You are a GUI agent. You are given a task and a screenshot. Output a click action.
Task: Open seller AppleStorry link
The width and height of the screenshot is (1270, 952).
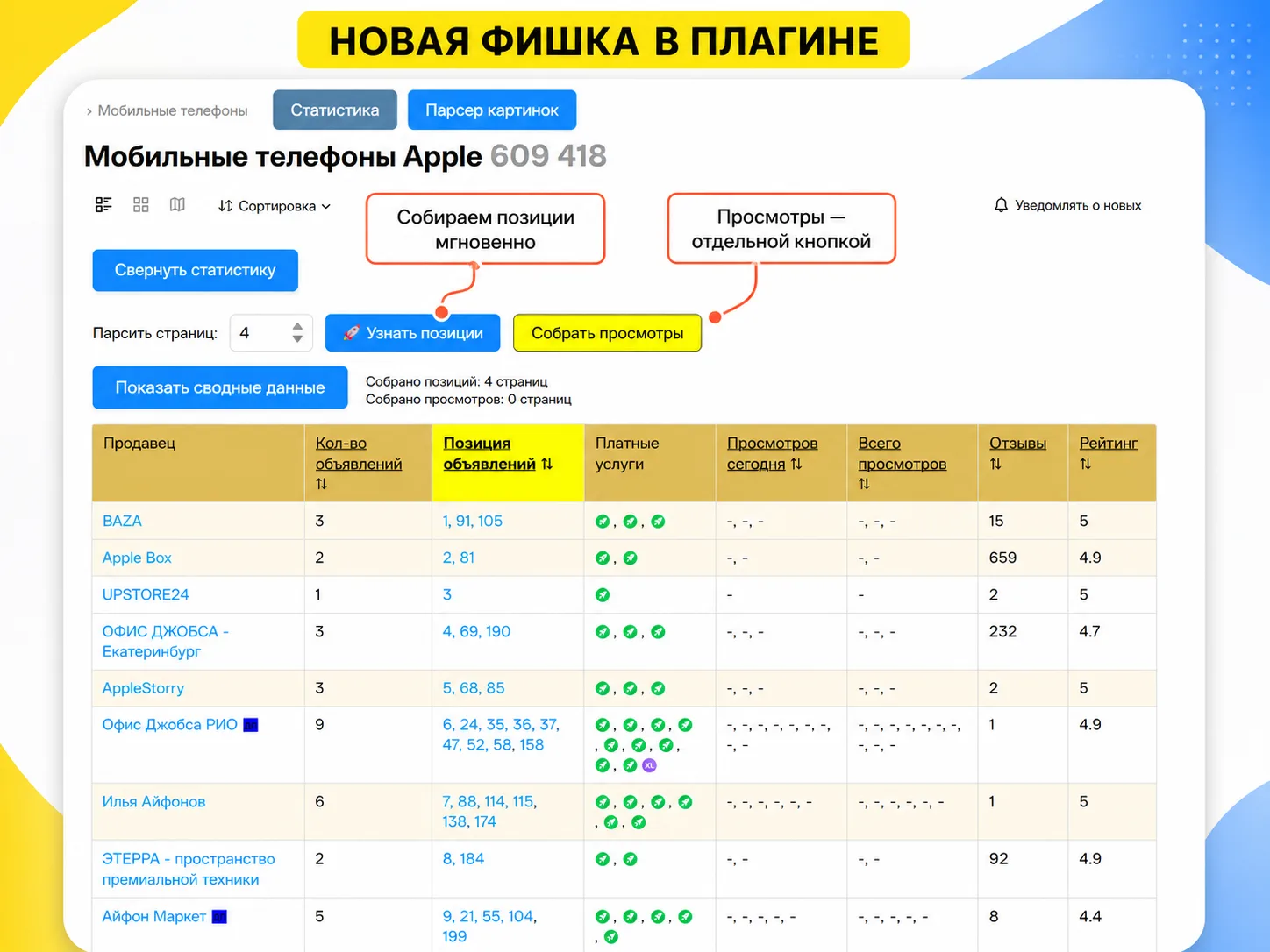pyautogui.click(x=143, y=688)
